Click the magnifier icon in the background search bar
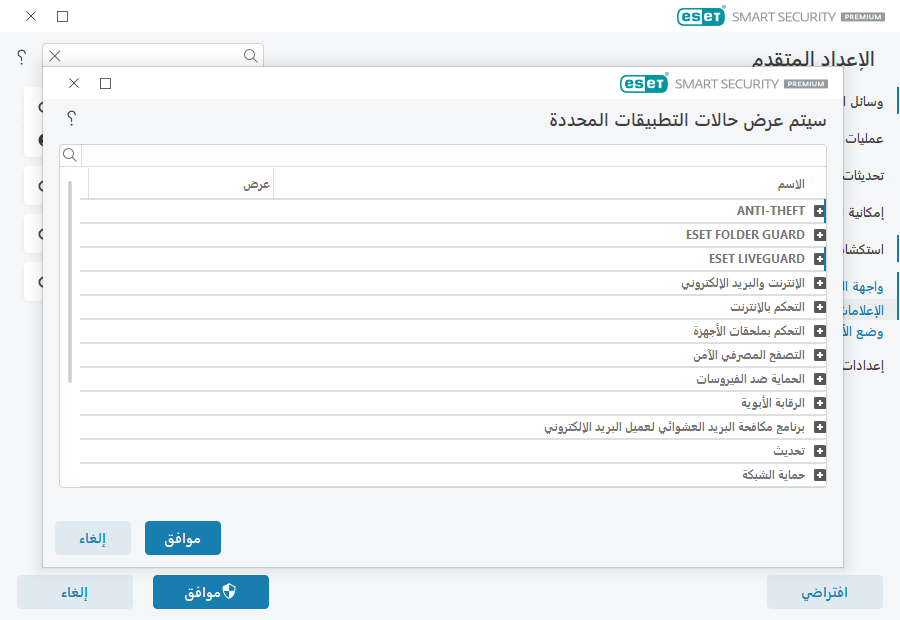This screenshot has height=620, width=900. (x=249, y=57)
